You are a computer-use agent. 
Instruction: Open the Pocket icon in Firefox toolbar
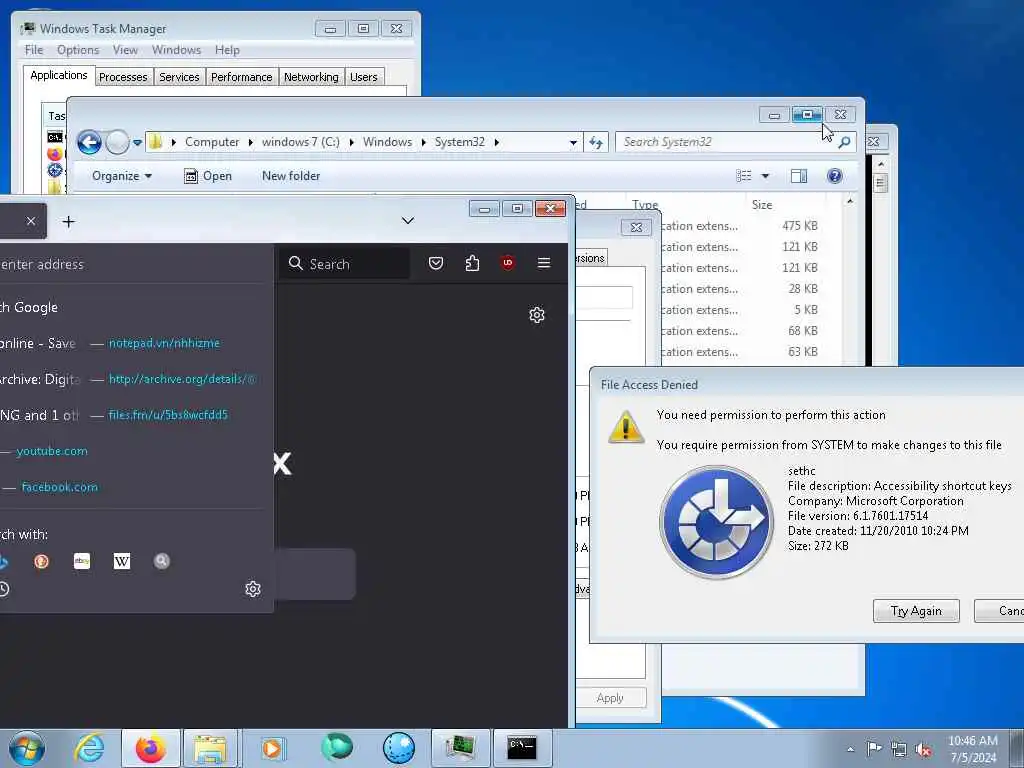tap(436, 263)
